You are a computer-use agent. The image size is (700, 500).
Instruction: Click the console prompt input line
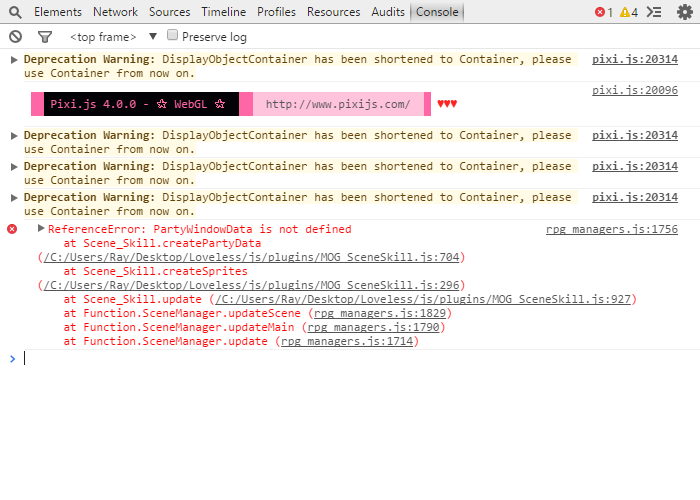pyautogui.click(x=357, y=358)
